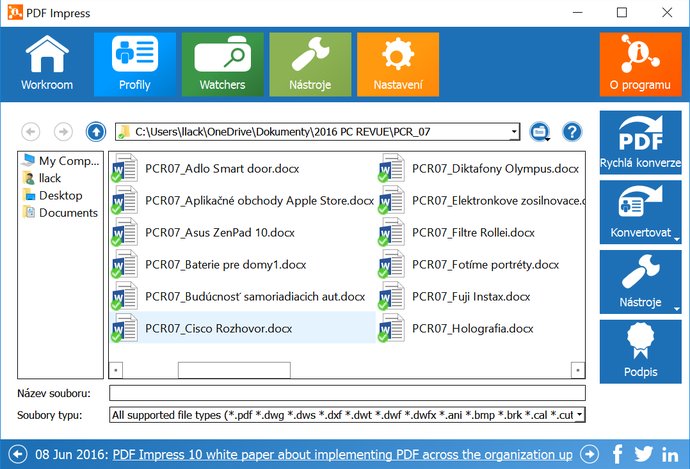Select PCR07_Baterie pre domy1.docx
690x469 pixels.
pos(209,264)
